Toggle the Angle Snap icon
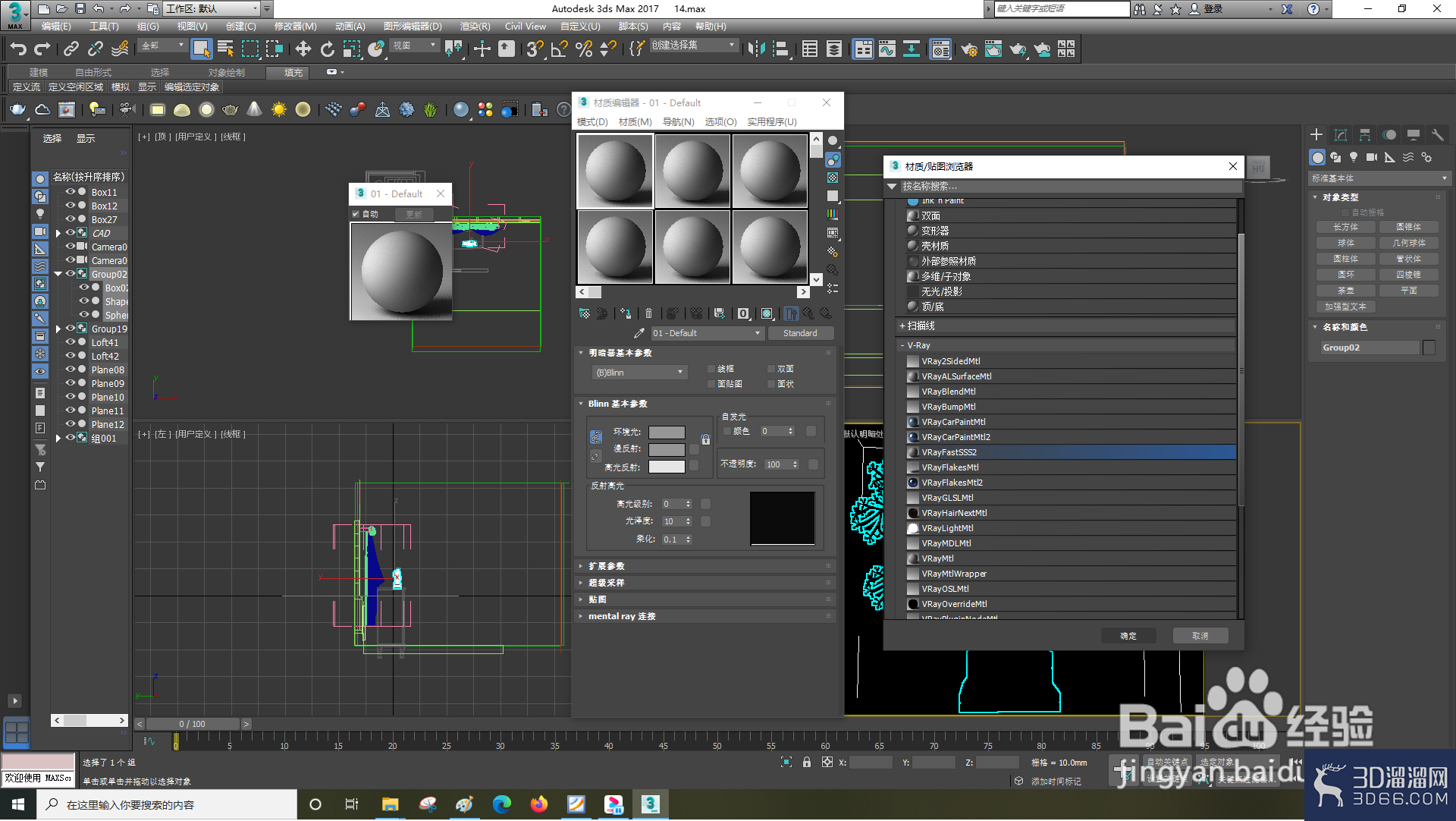 560,49
